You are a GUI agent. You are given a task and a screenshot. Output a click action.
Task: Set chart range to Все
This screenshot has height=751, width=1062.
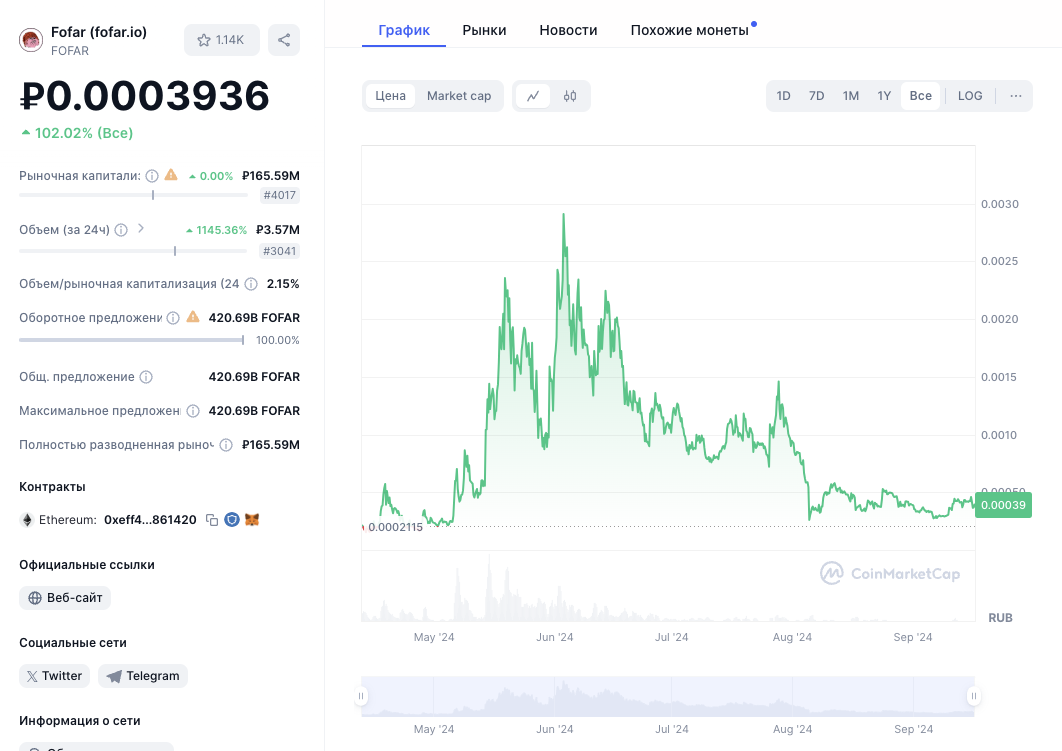(x=920, y=96)
